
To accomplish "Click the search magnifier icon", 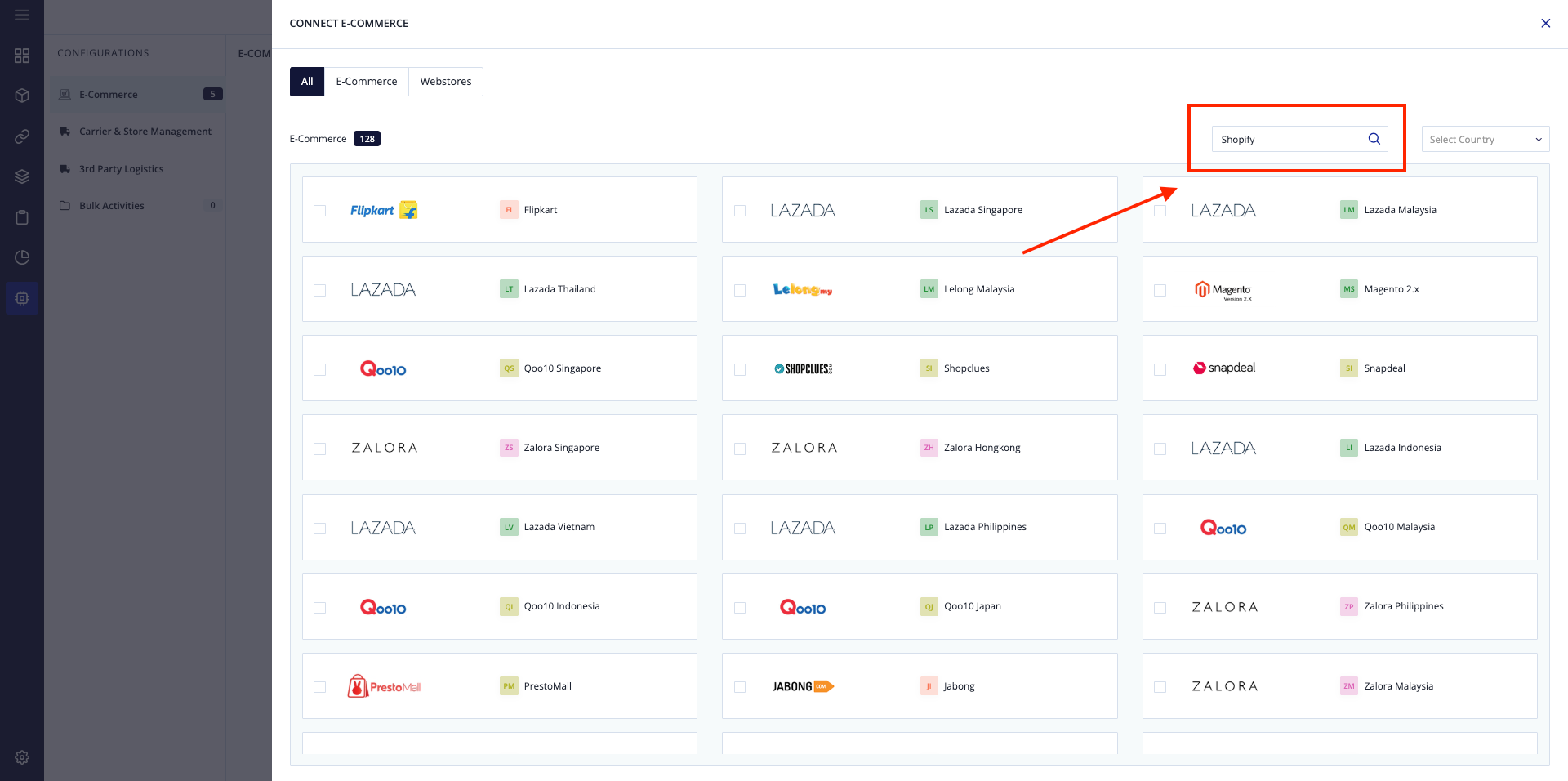I will pos(1374,139).
